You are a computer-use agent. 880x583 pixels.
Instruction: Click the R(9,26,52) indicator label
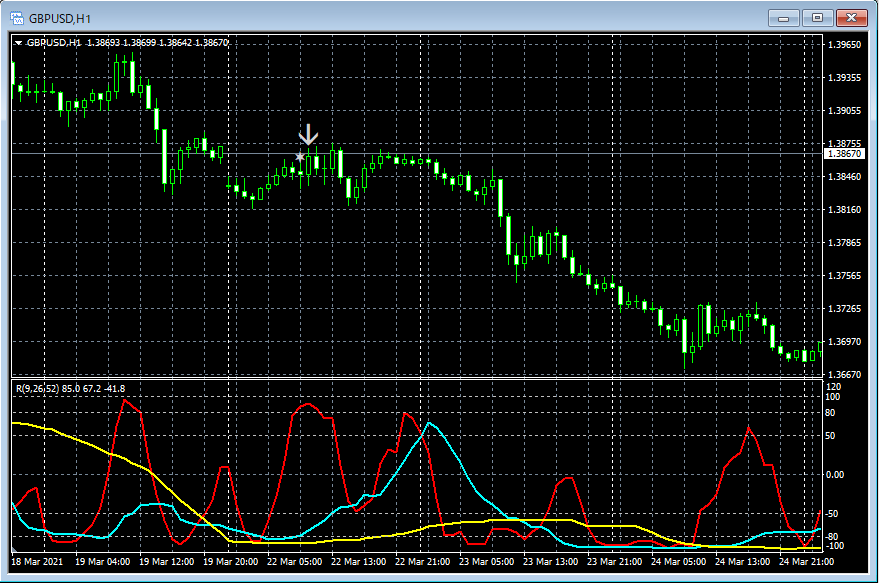point(37,388)
